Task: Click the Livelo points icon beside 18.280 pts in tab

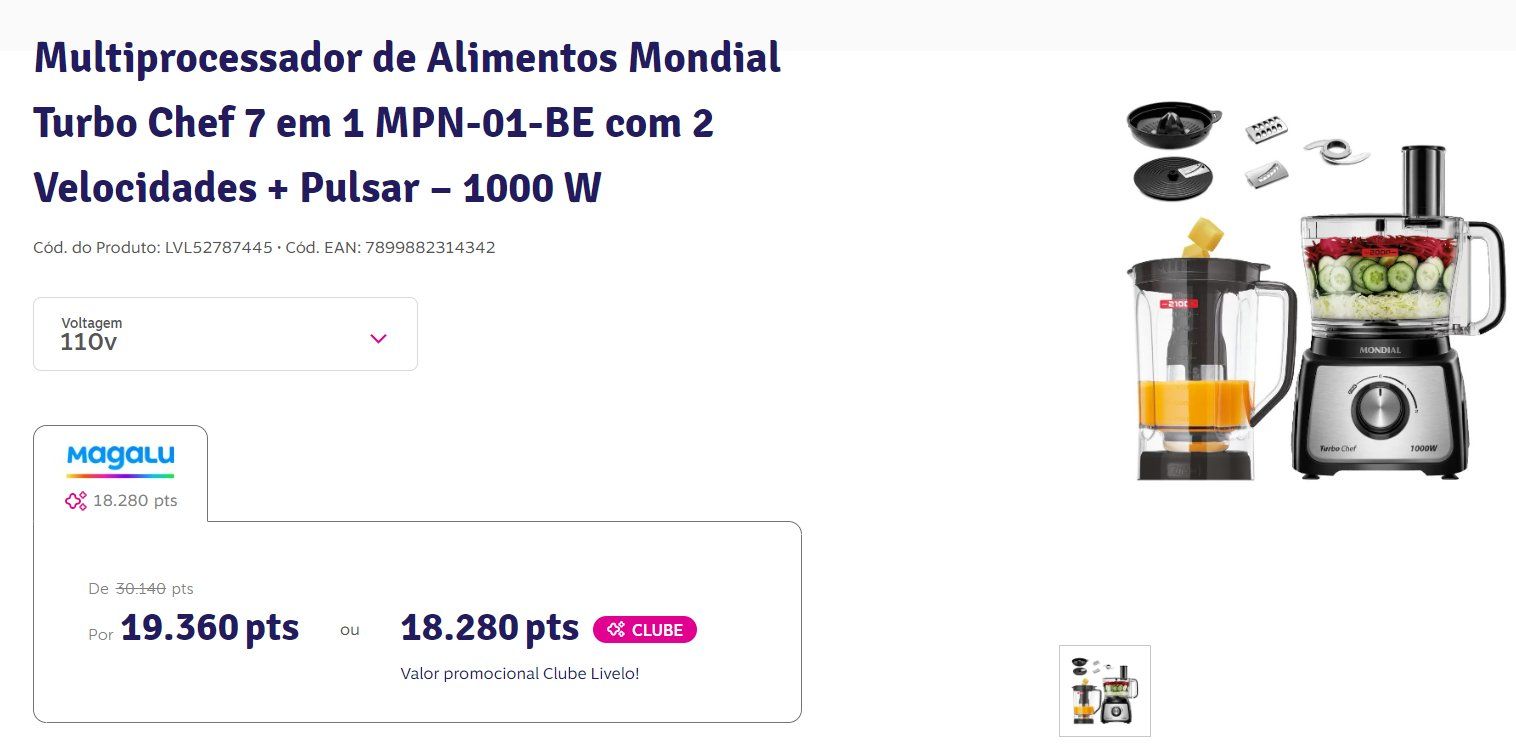Action: coord(76,501)
